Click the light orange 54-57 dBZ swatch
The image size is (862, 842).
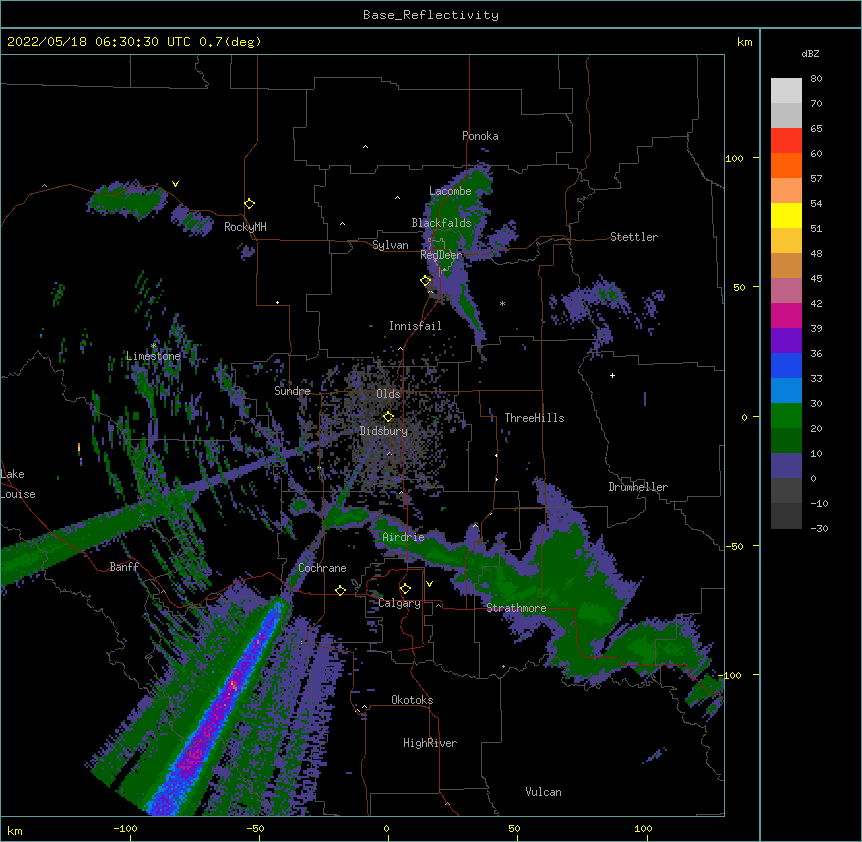point(786,191)
